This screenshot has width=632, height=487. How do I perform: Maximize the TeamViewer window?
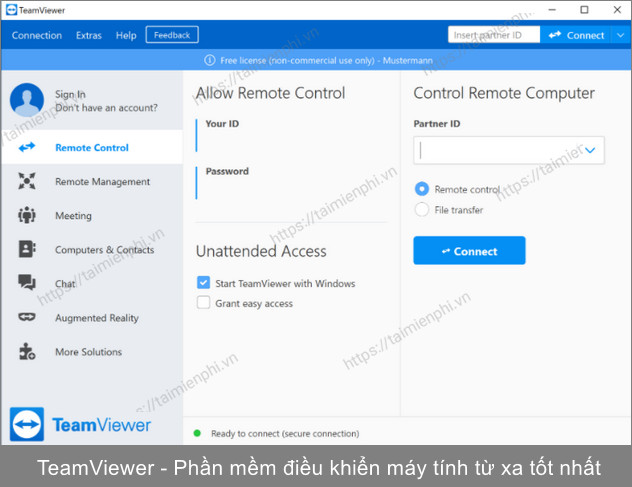(x=584, y=10)
